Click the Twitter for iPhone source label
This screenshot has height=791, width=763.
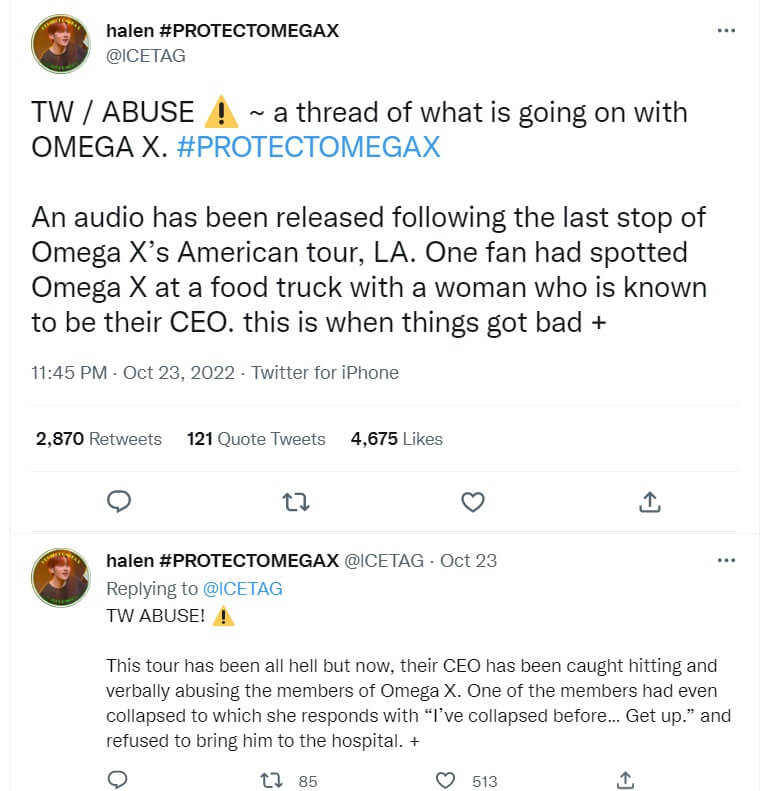325,373
